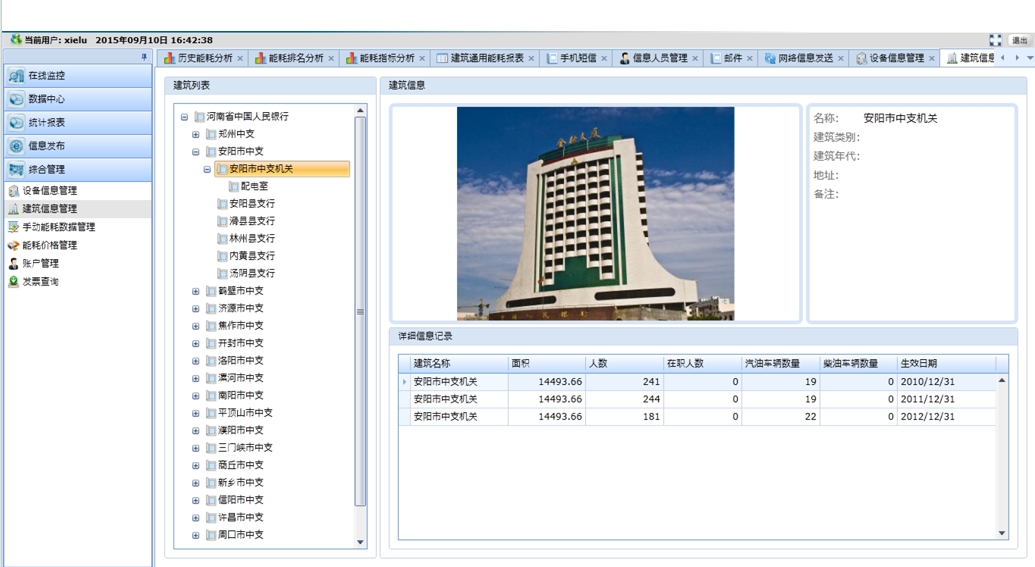Close the 邮件 tab
Screen dimensions: 1035x567
point(751,59)
